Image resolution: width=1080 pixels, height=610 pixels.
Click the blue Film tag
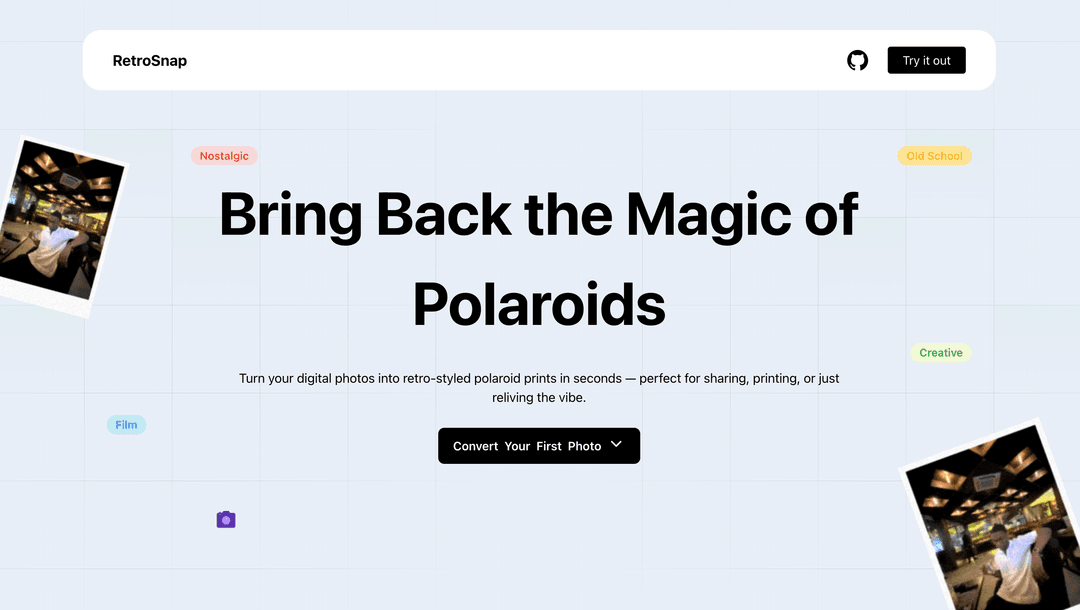pos(126,425)
